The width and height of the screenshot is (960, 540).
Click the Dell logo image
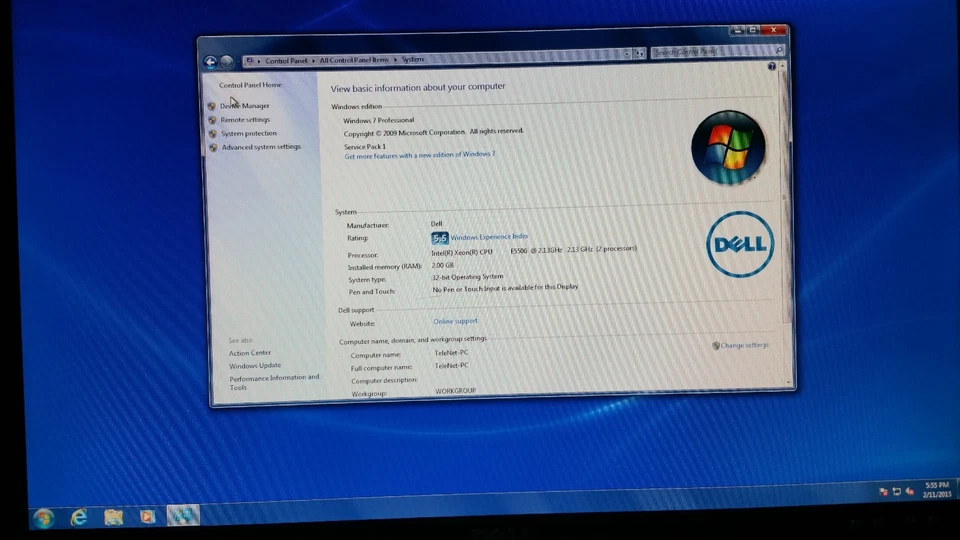(x=740, y=244)
